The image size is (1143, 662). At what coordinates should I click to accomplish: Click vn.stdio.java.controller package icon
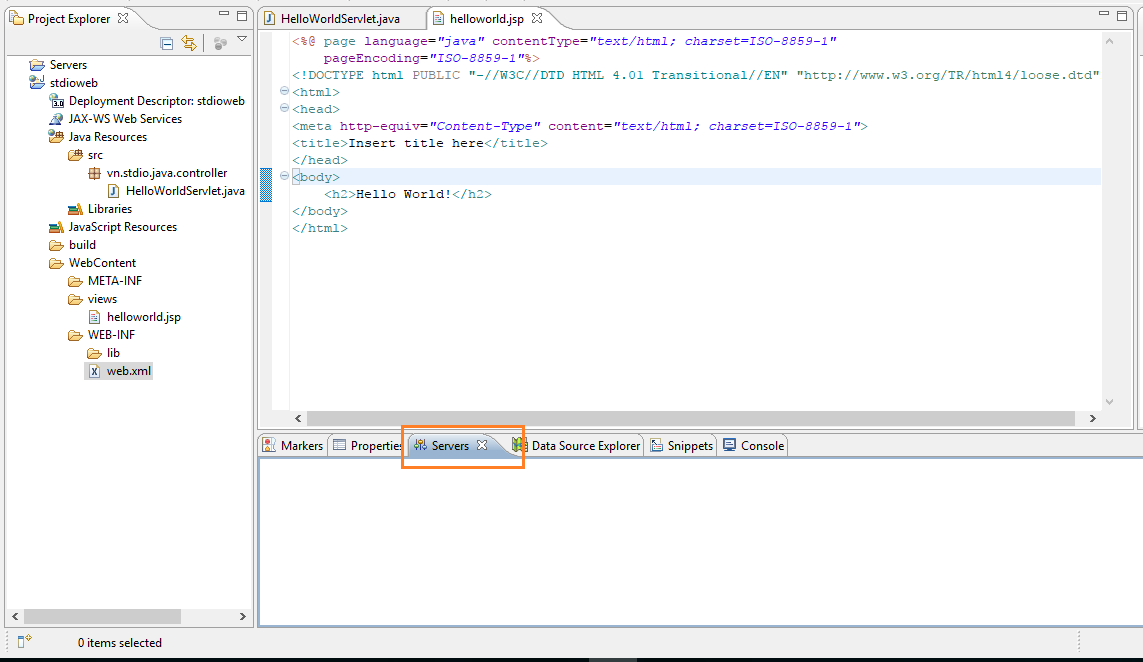pos(94,173)
